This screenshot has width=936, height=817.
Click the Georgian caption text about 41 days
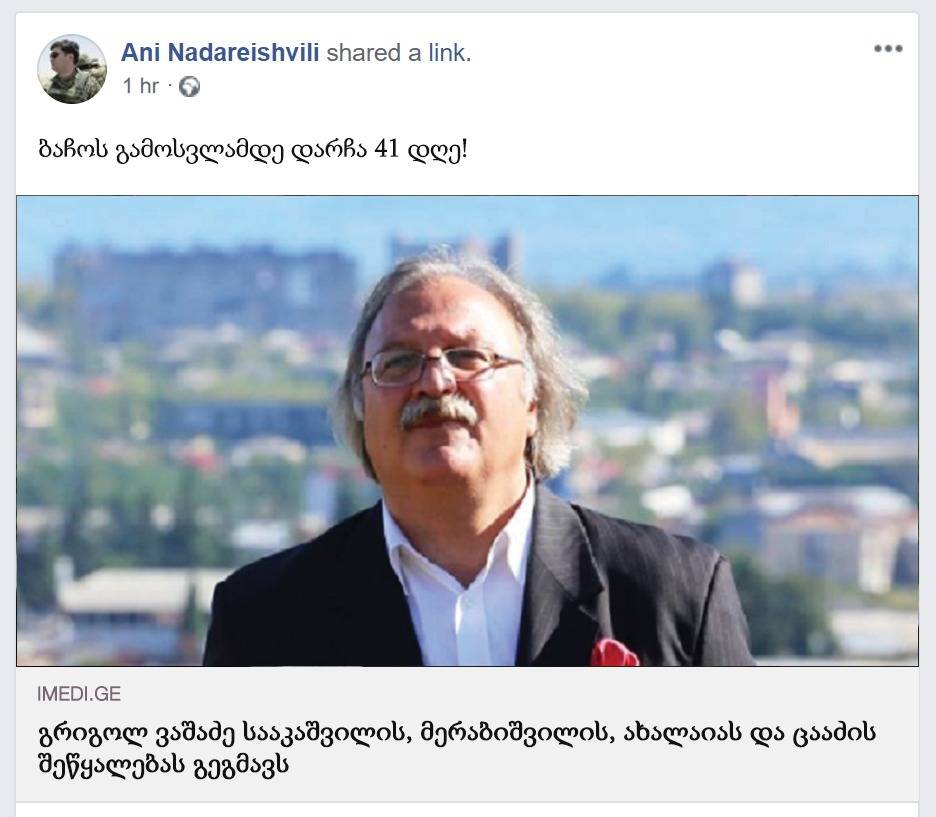(x=253, y=150)
